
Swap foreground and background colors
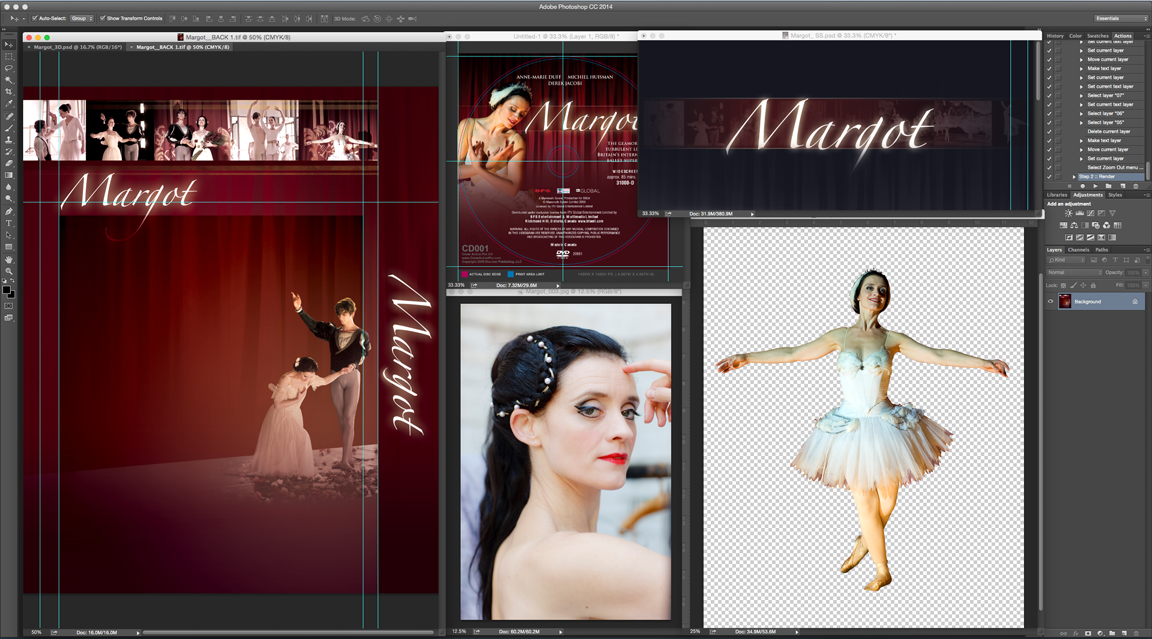[x=12, y=281]
